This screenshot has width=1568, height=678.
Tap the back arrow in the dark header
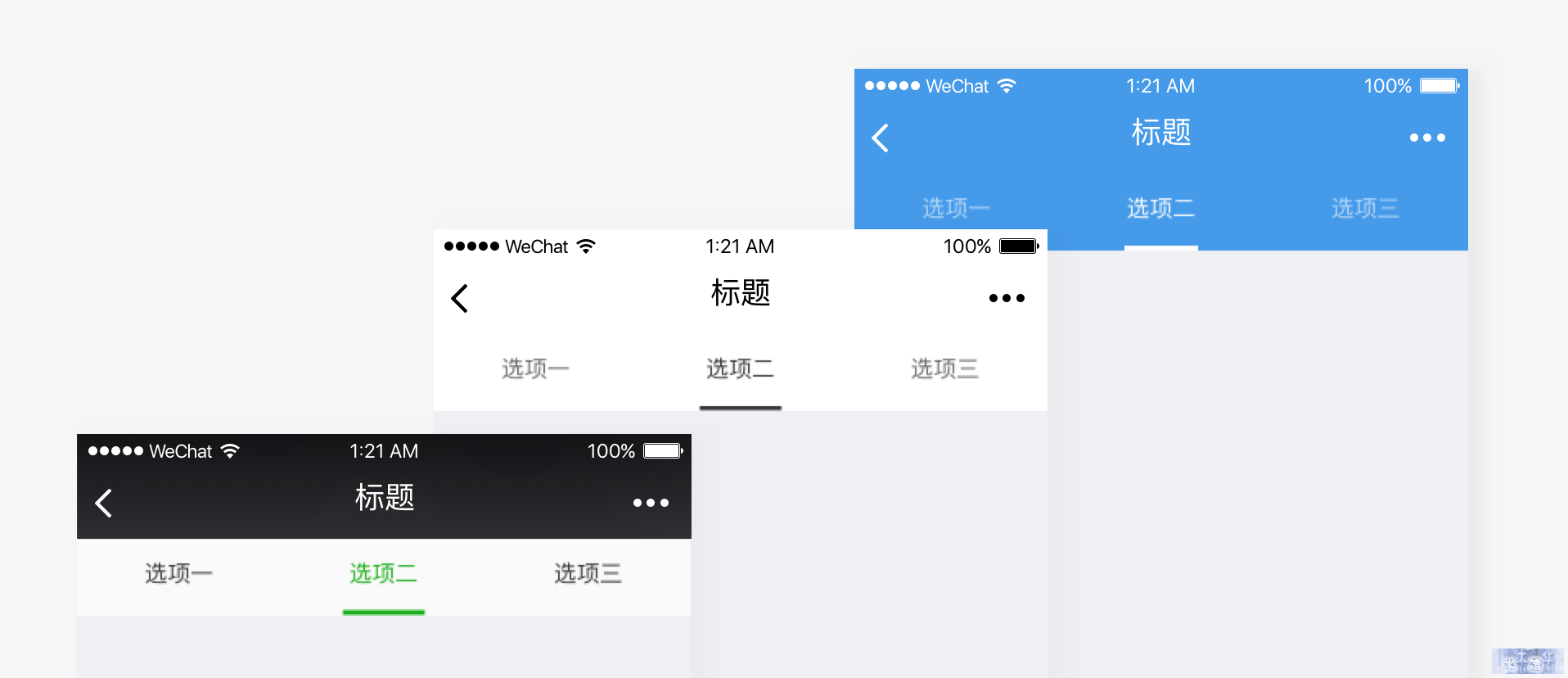point(103,503)
